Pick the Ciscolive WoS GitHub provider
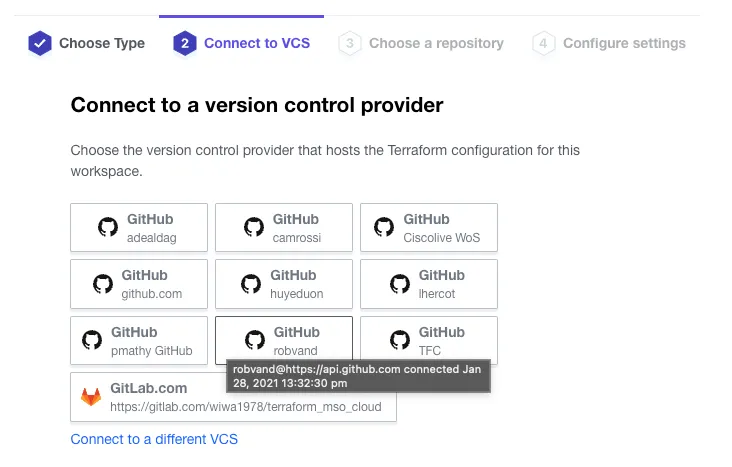 [429, 228]
